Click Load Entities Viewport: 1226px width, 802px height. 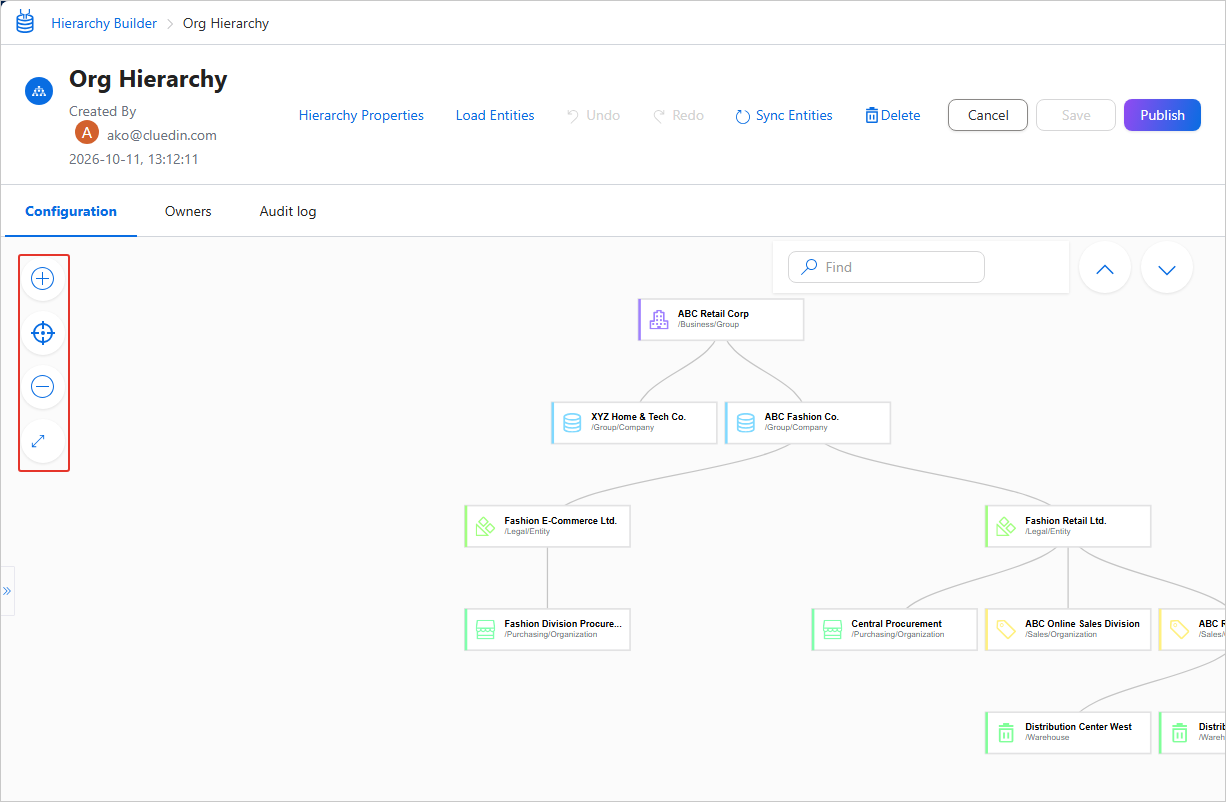pos(495,115)
